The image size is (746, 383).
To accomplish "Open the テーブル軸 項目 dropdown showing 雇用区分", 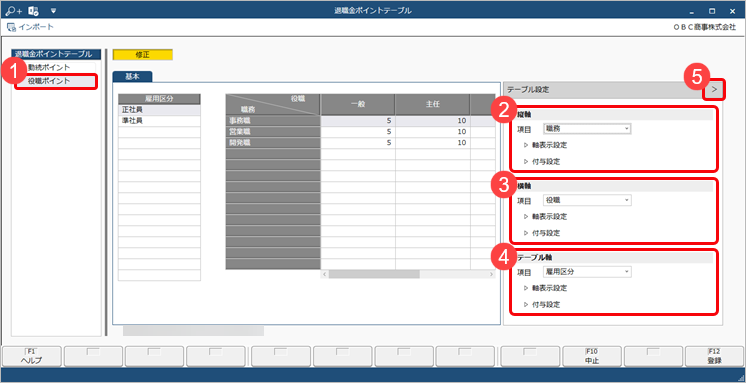I will [x=587, y=272].
